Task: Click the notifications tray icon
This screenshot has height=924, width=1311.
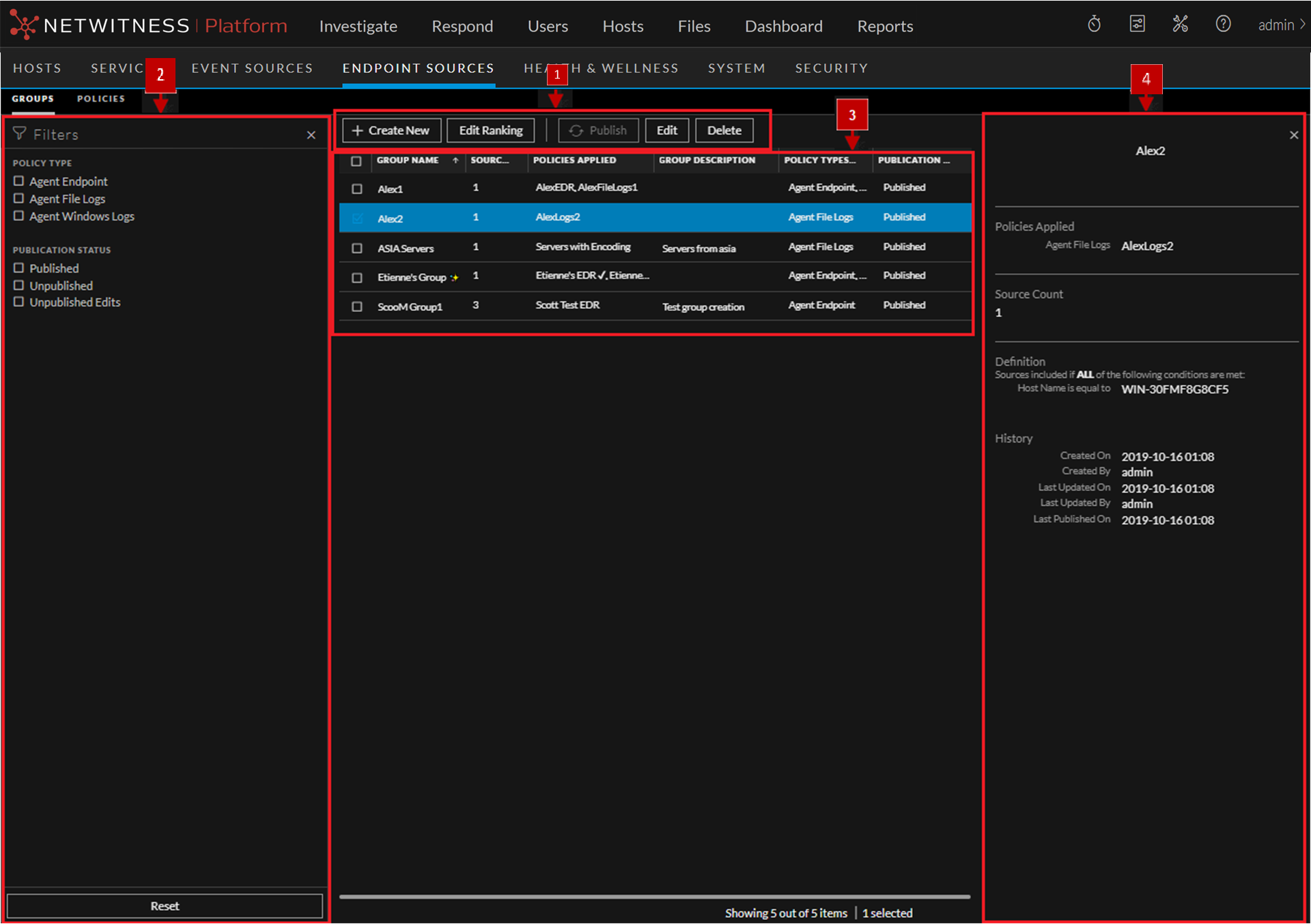Action: click(x=1137, y=25)
